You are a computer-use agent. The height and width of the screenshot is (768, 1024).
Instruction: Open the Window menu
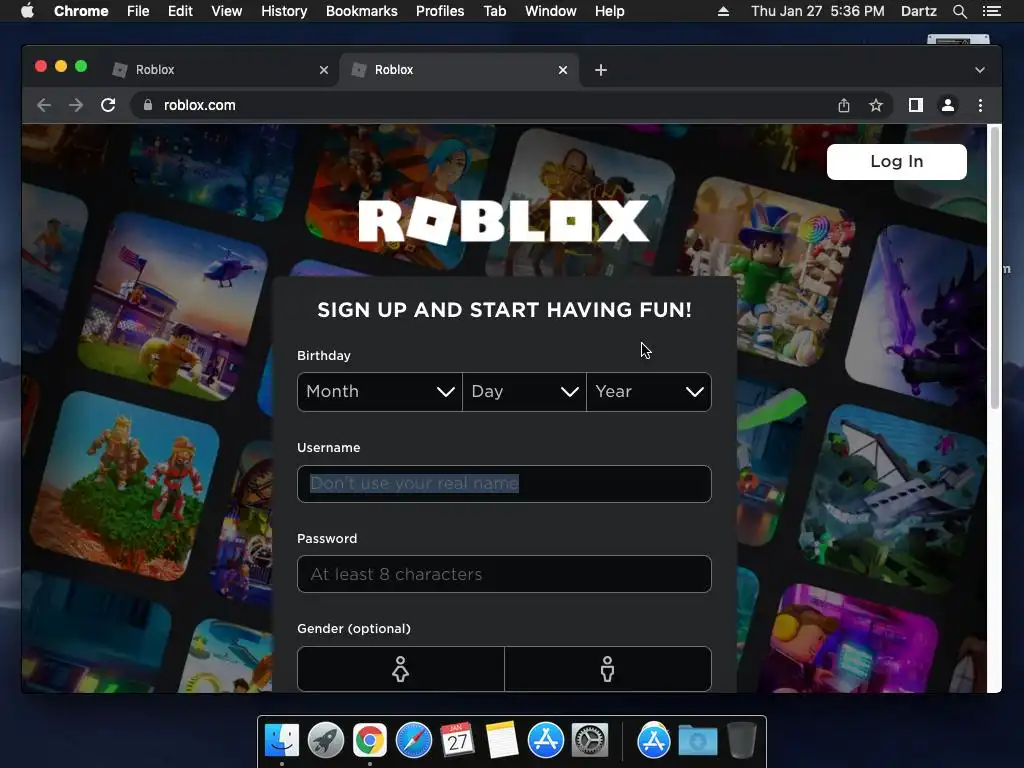(x=551, y=11)
